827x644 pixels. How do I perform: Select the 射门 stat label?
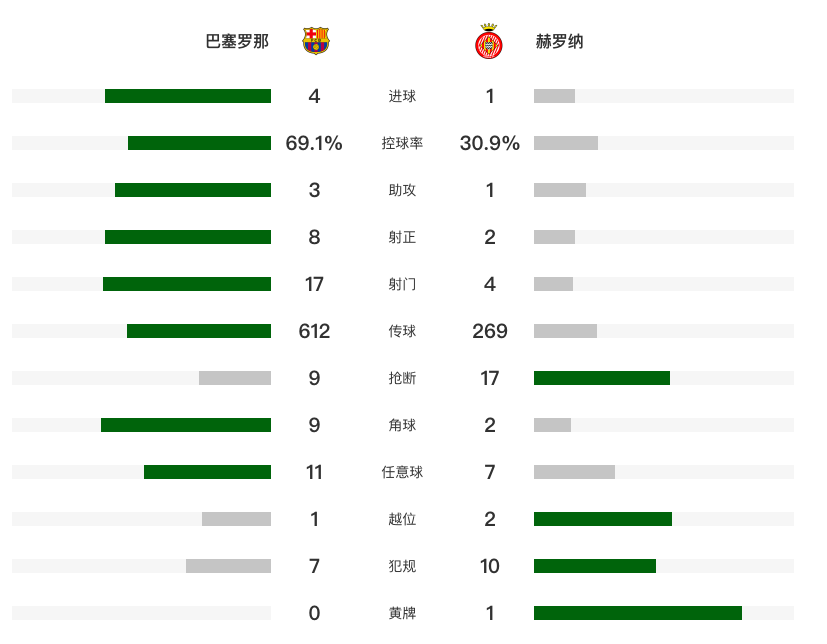402,284
